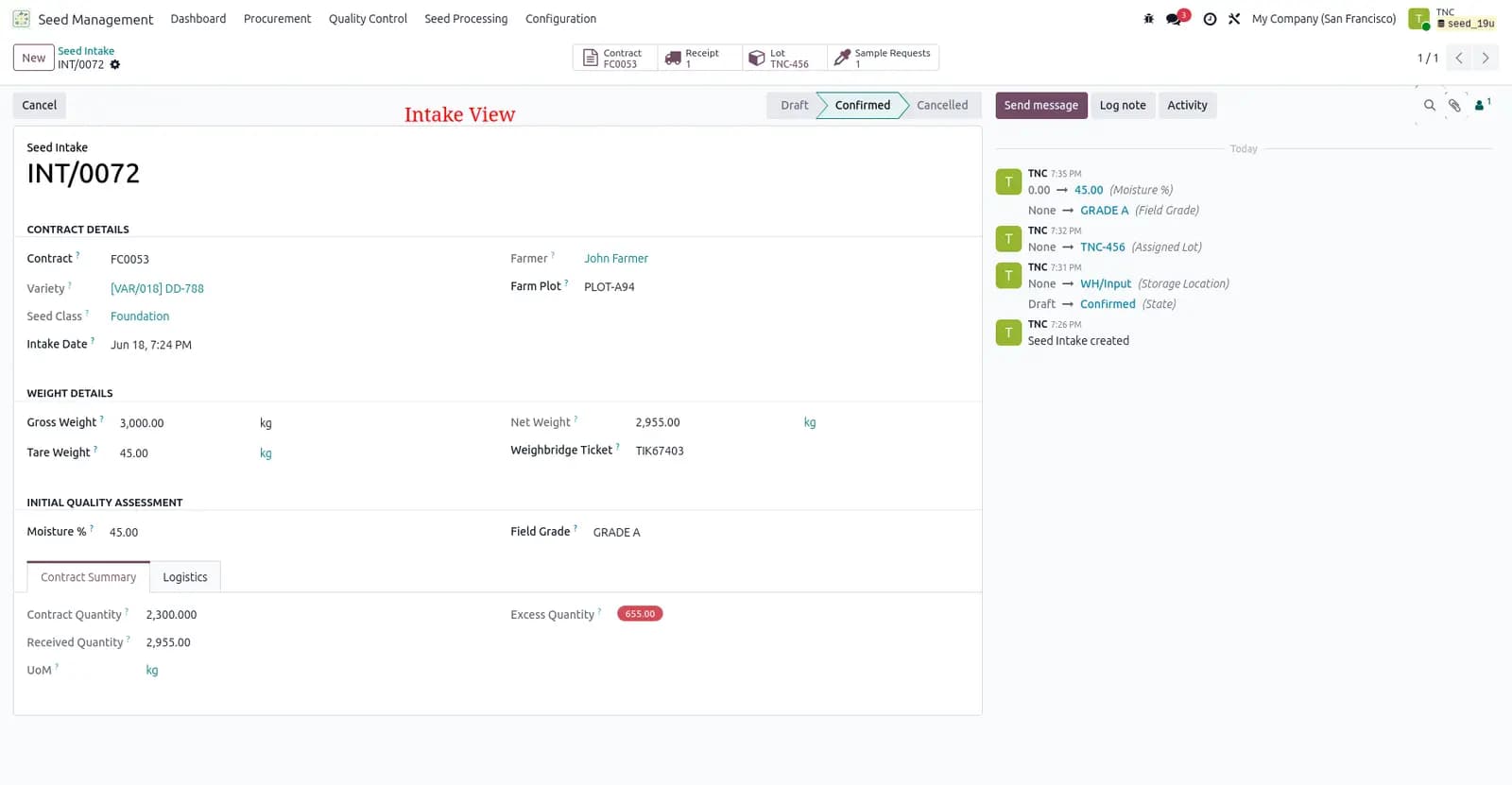Open the Seed Processing menu

[x=466, y=19]
